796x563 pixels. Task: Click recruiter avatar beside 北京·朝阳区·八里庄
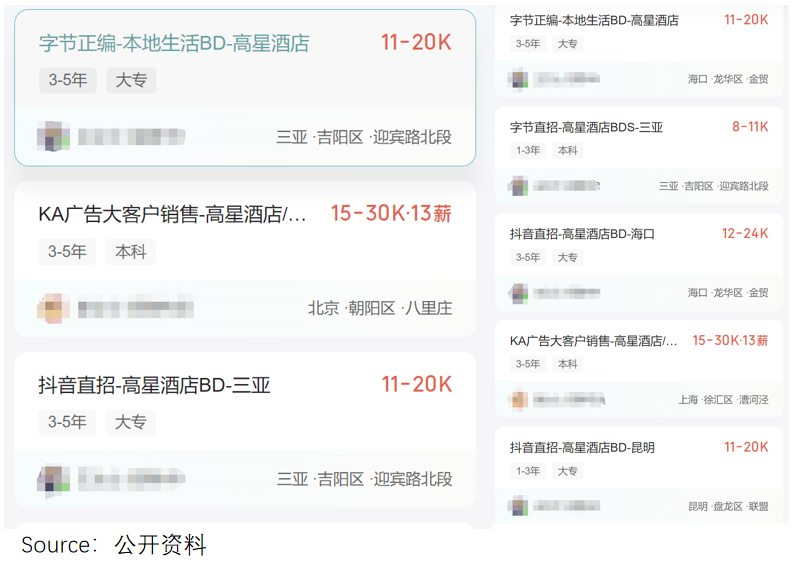coord(53,308)
